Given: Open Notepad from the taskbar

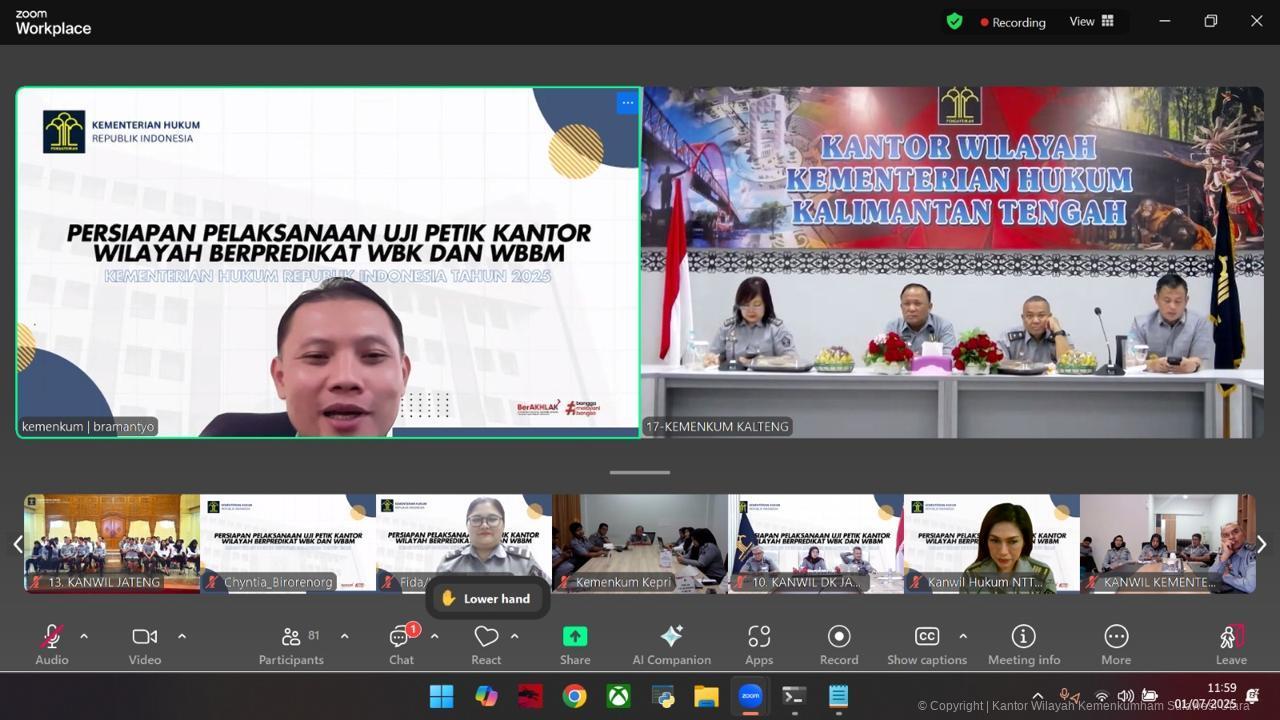Looking at the screenshot, I should click(x=838, y=696).
